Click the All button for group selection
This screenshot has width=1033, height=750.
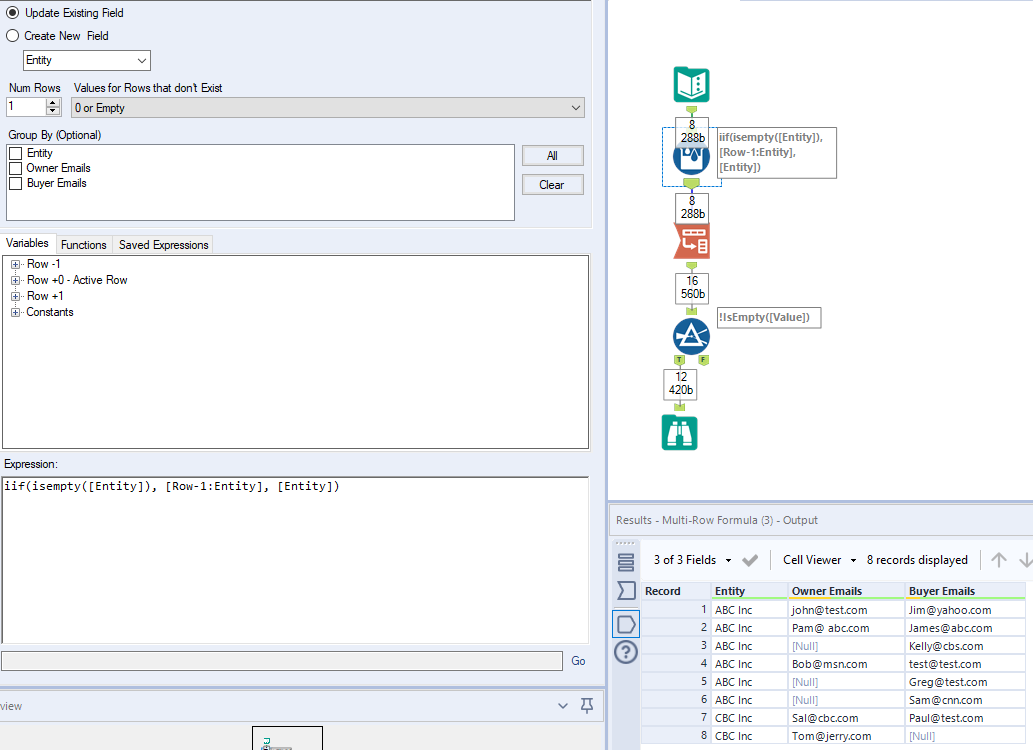[551, 155]
